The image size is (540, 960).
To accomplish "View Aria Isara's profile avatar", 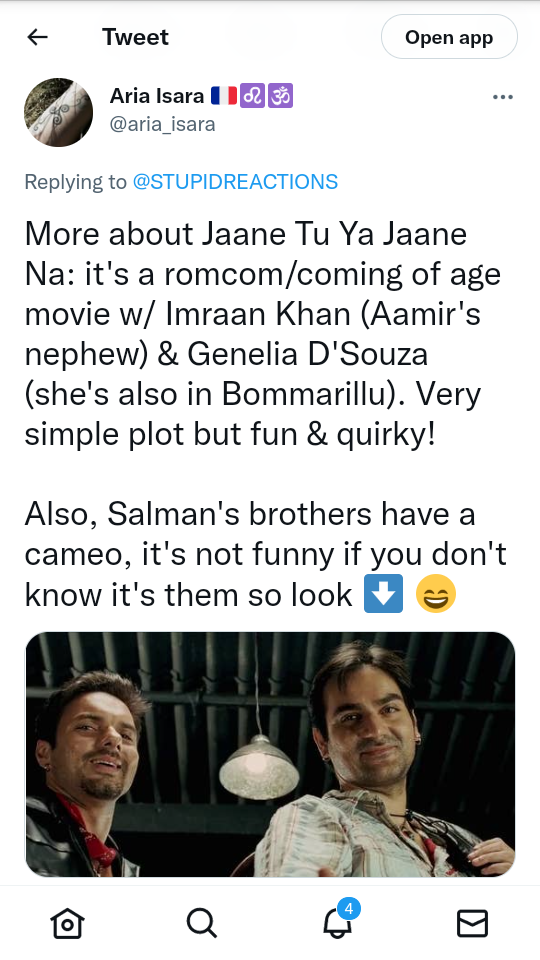I will [x=58, y=113].
